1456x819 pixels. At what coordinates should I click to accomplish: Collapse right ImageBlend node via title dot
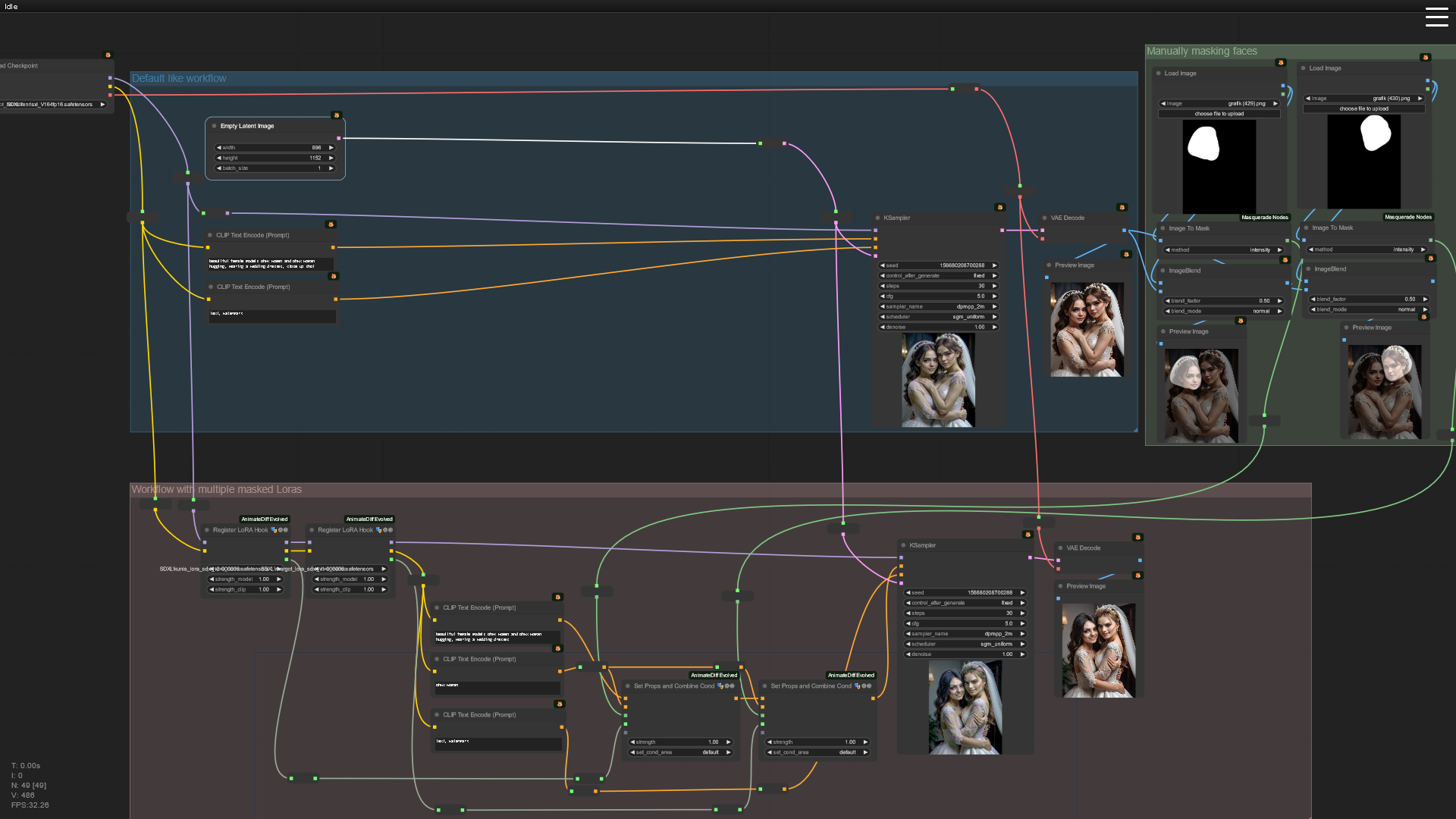pyautogui.click(x=1308, y=269)
